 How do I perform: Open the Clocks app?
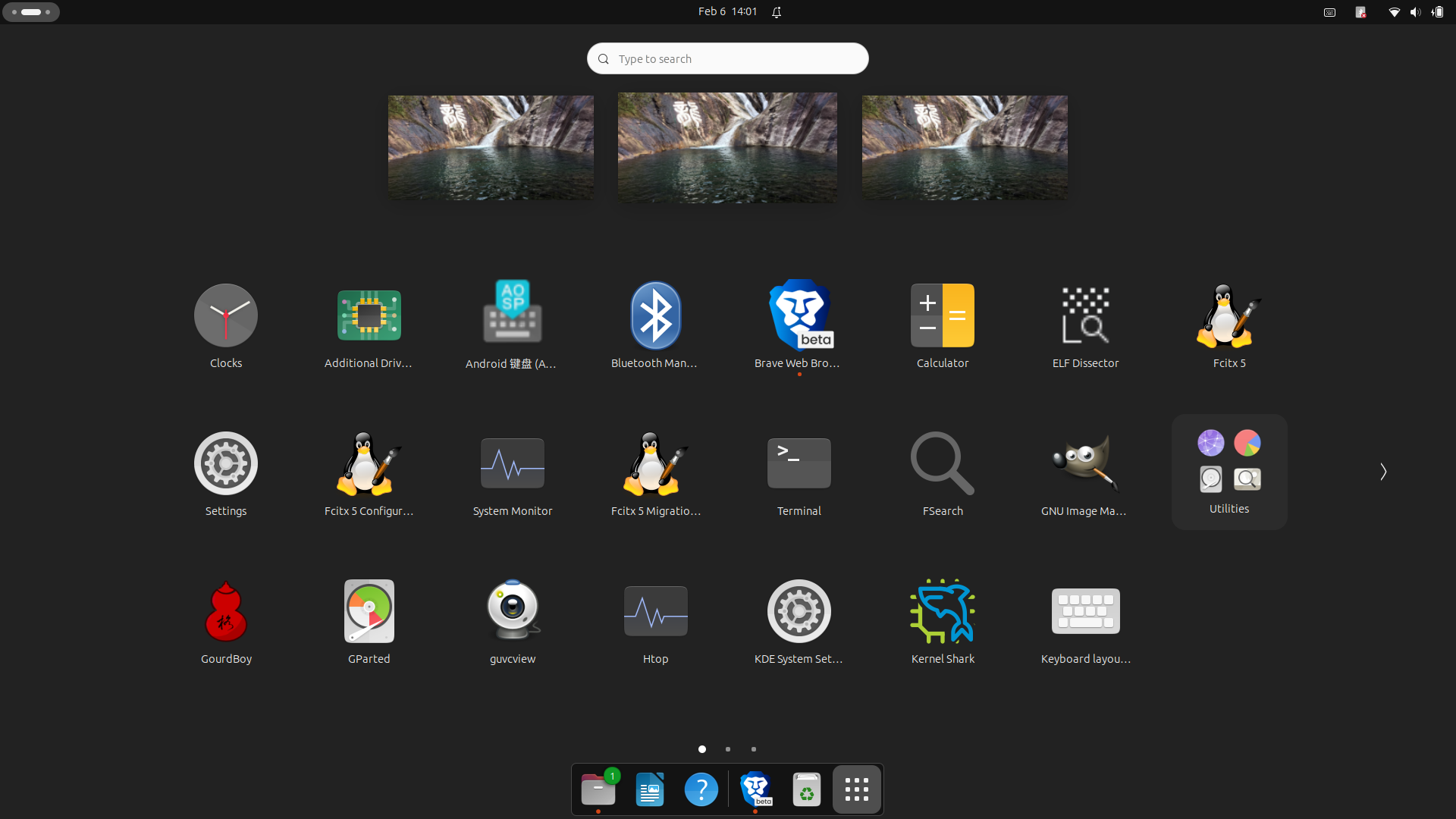tap(226, 326)
